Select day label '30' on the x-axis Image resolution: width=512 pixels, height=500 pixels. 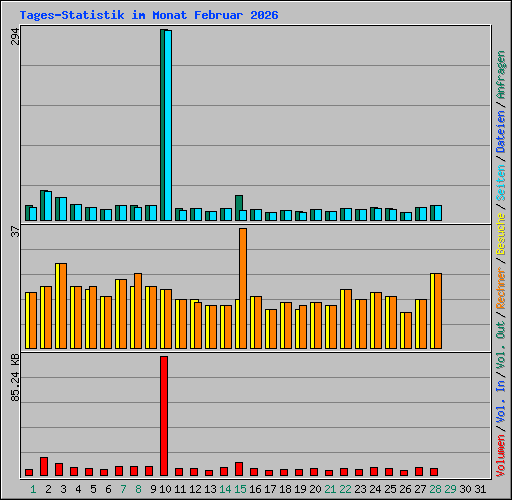pos(465,489)
